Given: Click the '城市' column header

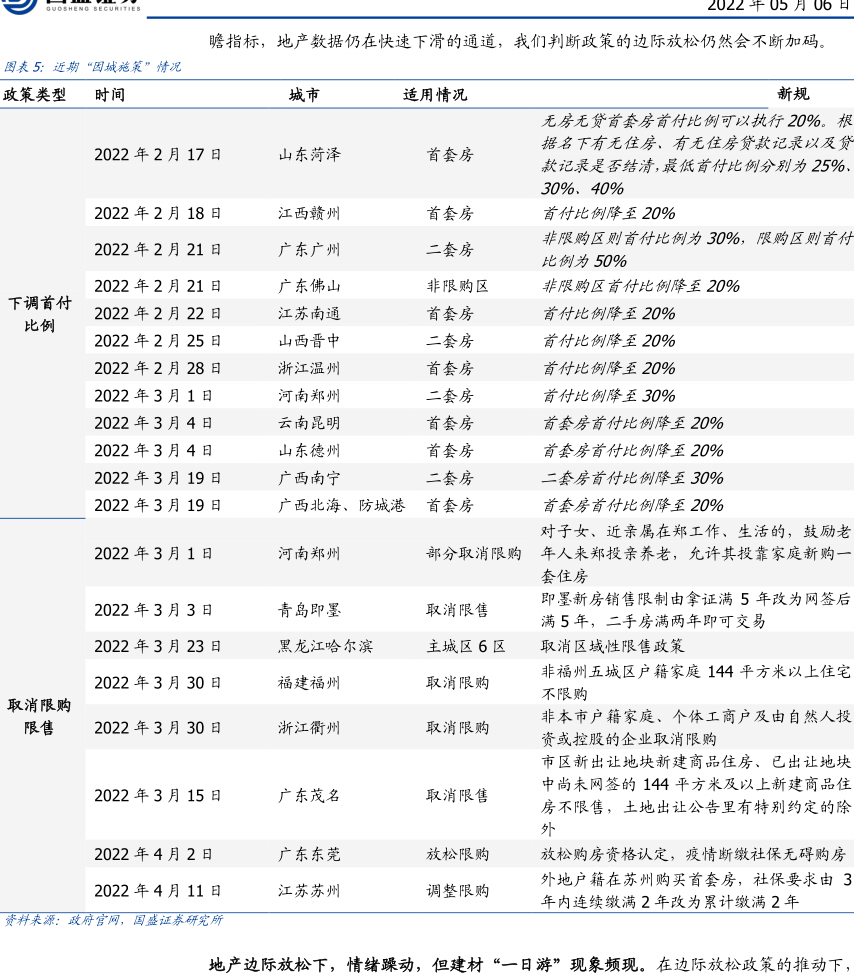Looking at the screenshot, I should 304,95.
